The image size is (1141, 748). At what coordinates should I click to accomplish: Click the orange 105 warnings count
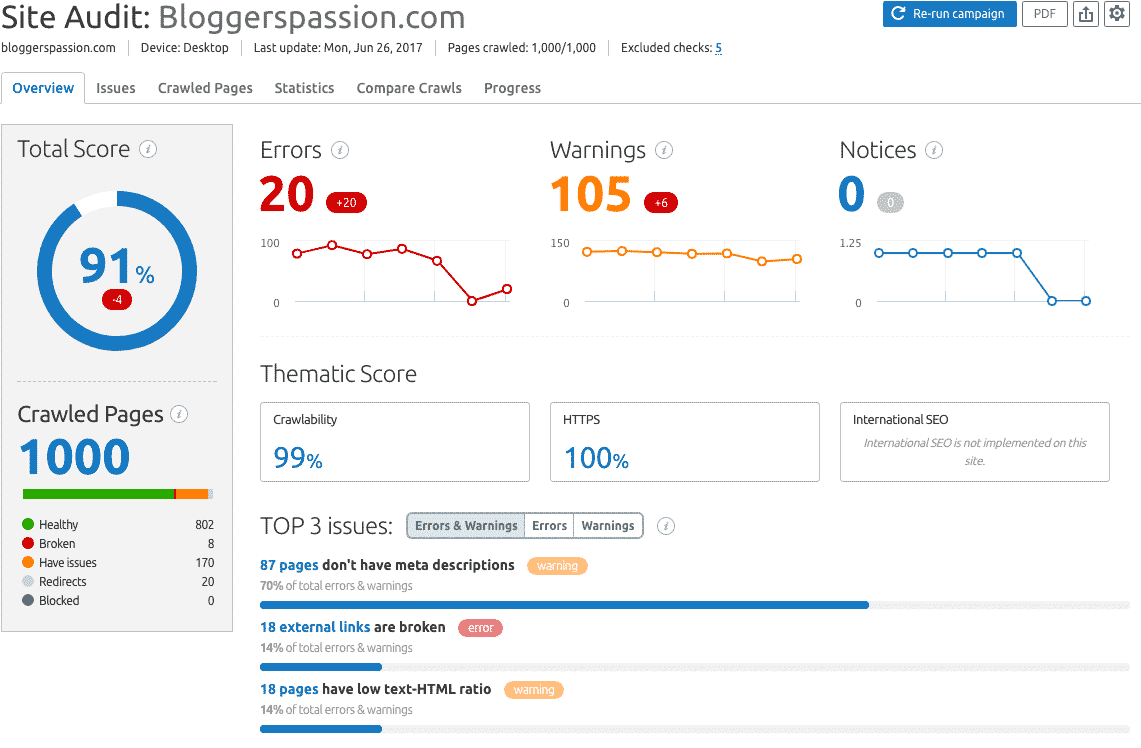[x=590, y=194]
